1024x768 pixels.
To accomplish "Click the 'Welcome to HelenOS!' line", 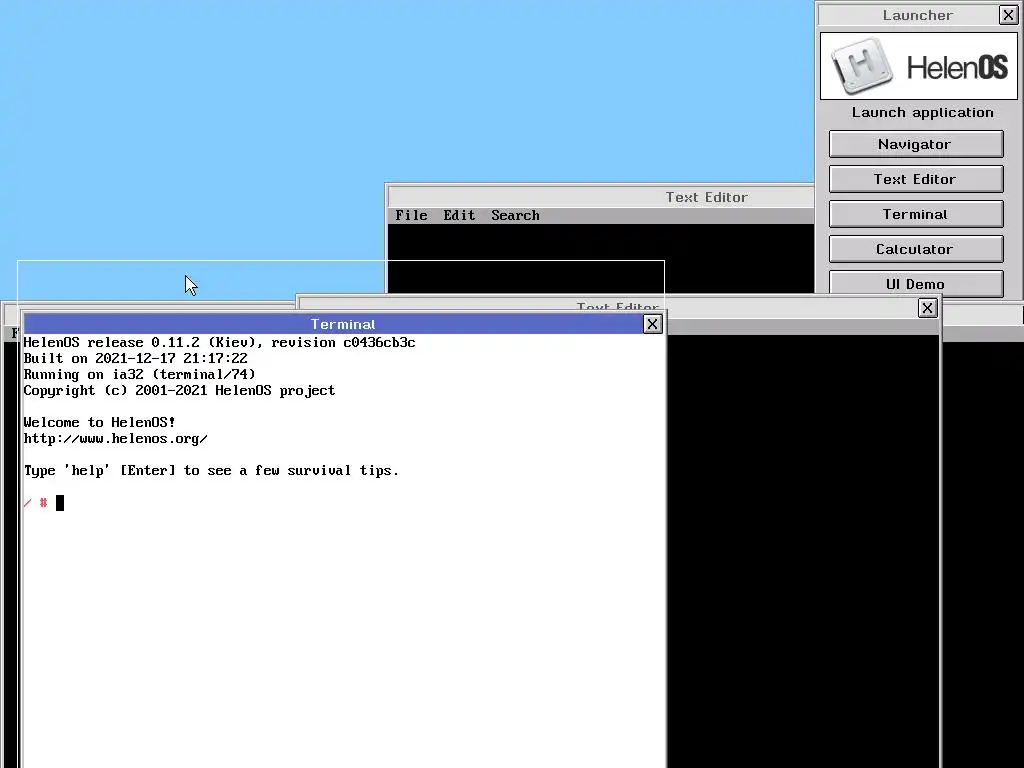I will (x=99, y=423).
